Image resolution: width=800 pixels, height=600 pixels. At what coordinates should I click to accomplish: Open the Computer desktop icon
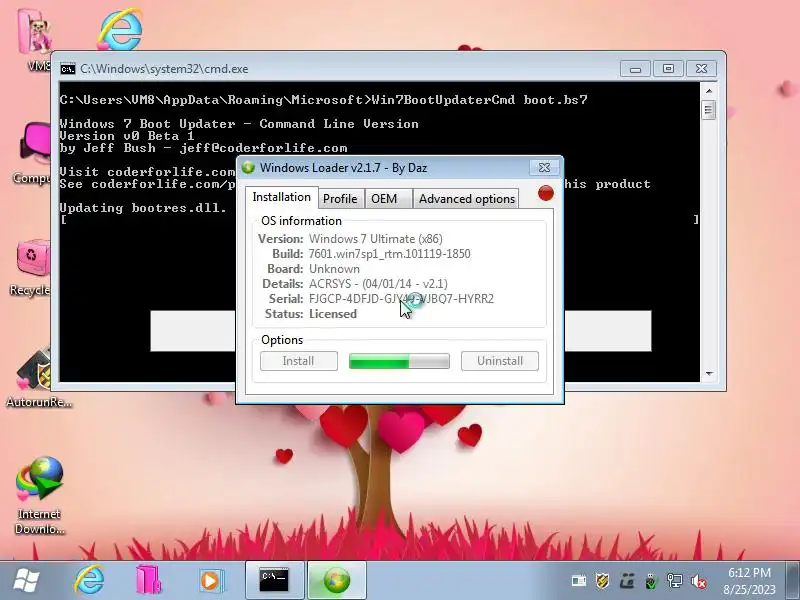point(33,153)
